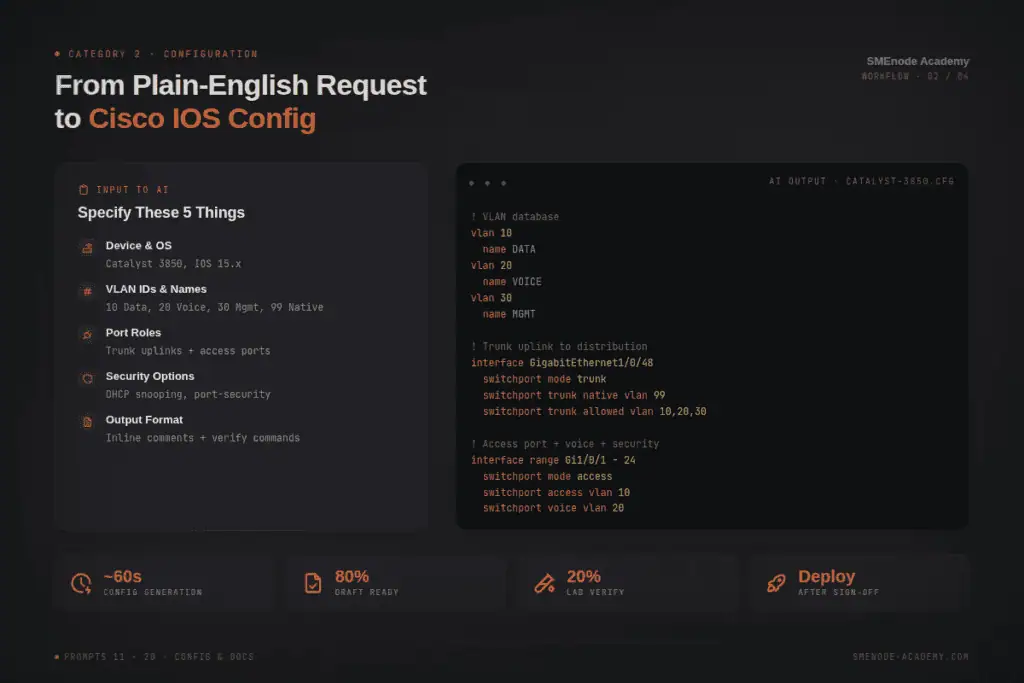The width and height of the screenshot is (1024, 683).
Task: Select the 80% Draft Ready card
Action: (x=396, y=582)
